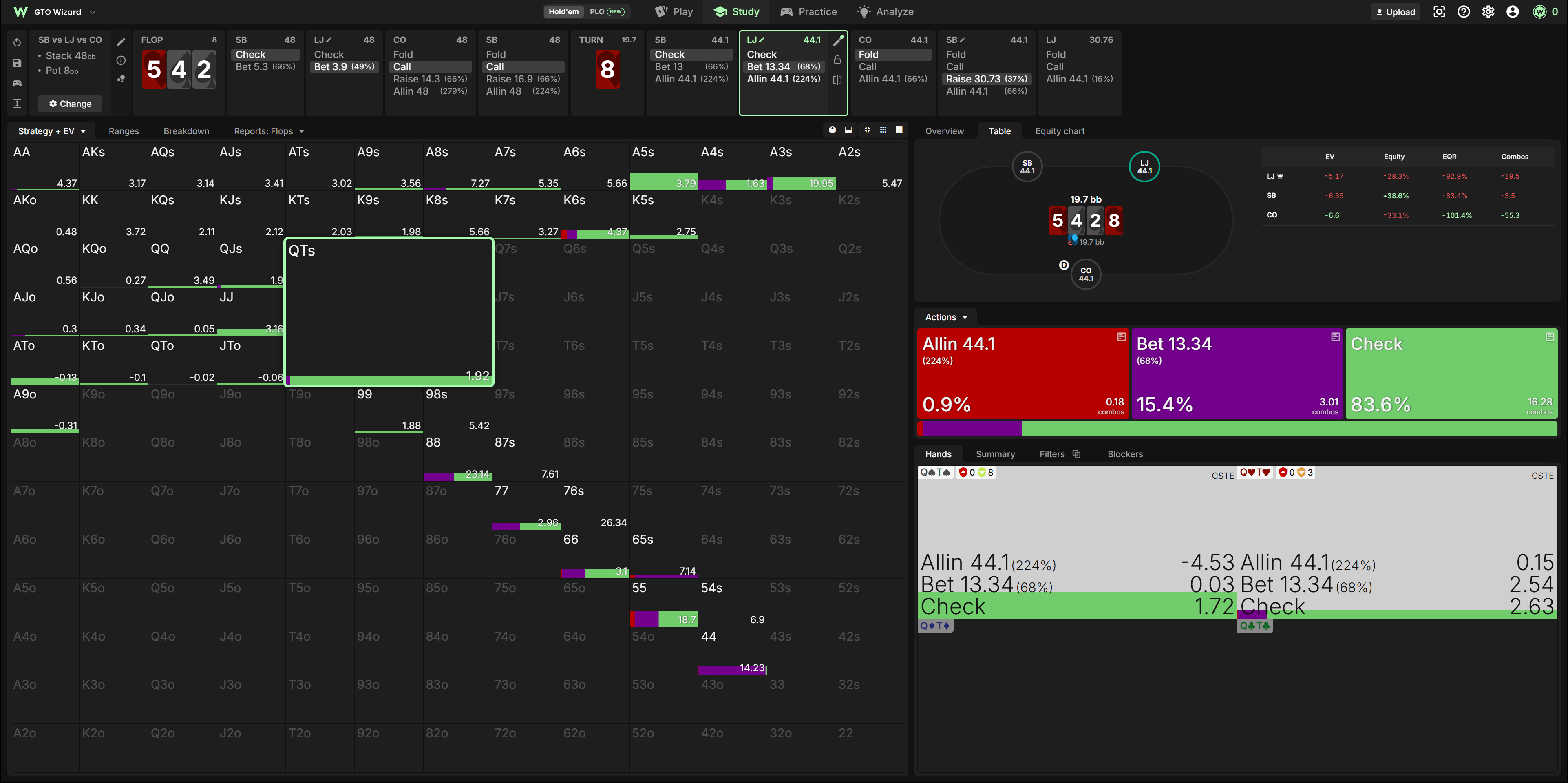Open the Blockers tab
This screenshot has width=1568, height=783.
(1125, 453)
